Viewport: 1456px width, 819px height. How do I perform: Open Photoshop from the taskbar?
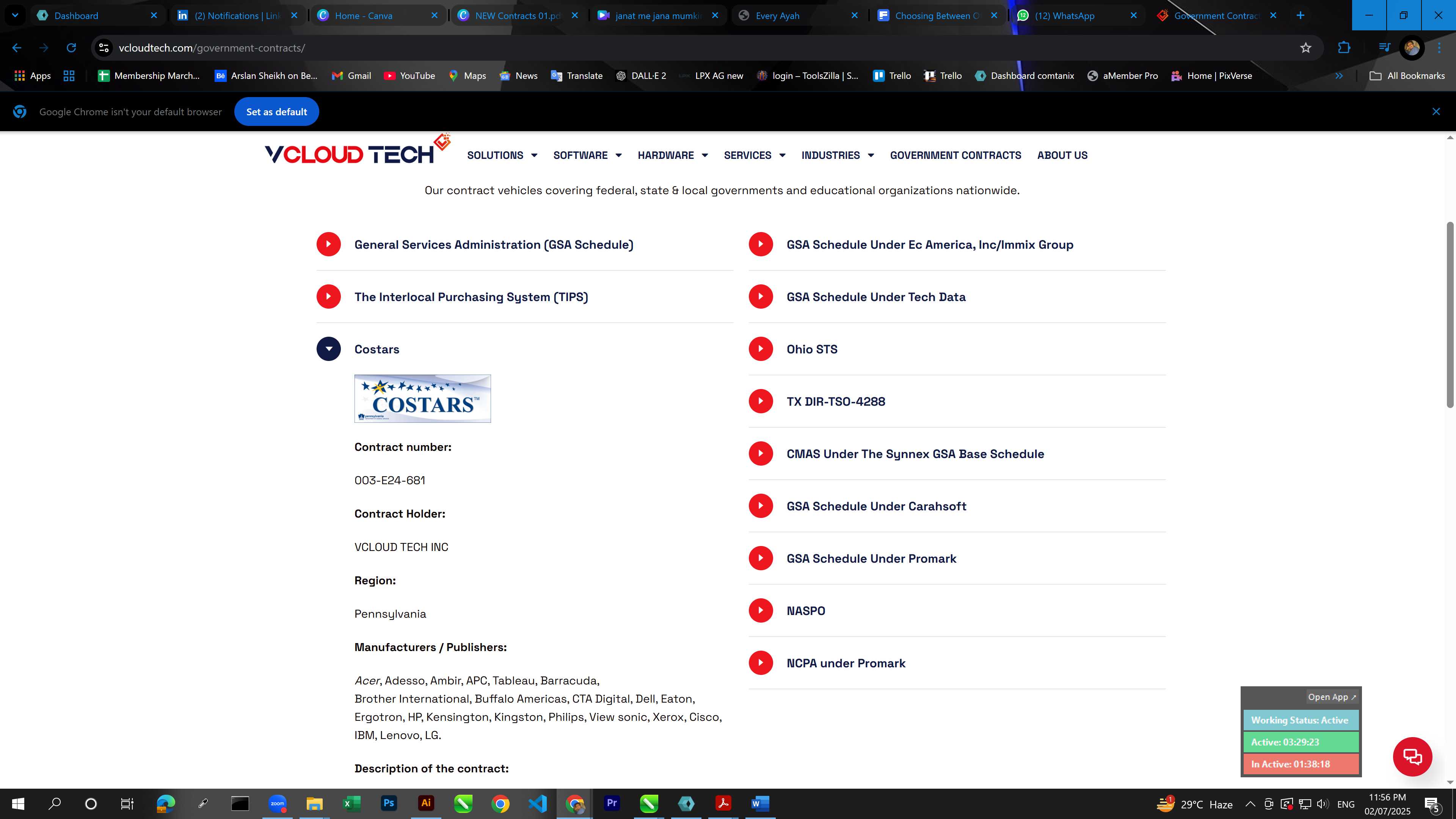click(389, 803)
